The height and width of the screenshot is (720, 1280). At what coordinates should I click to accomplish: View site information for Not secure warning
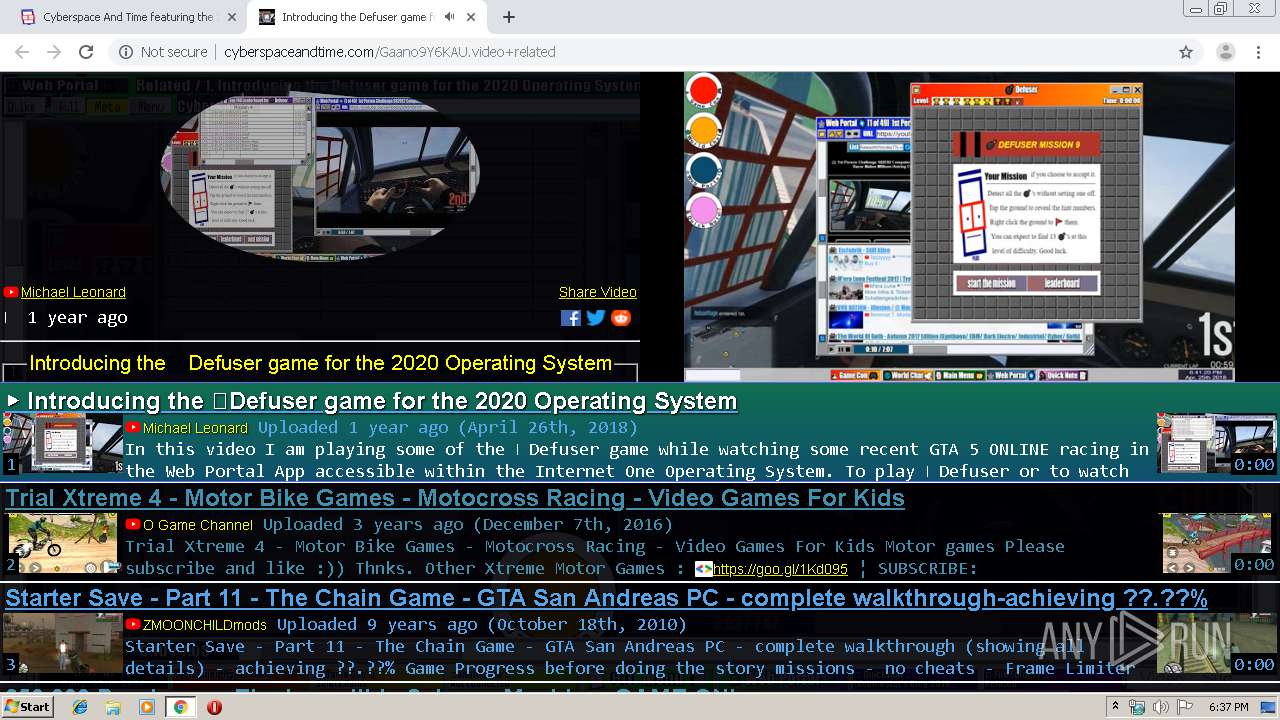pos(164,52)
